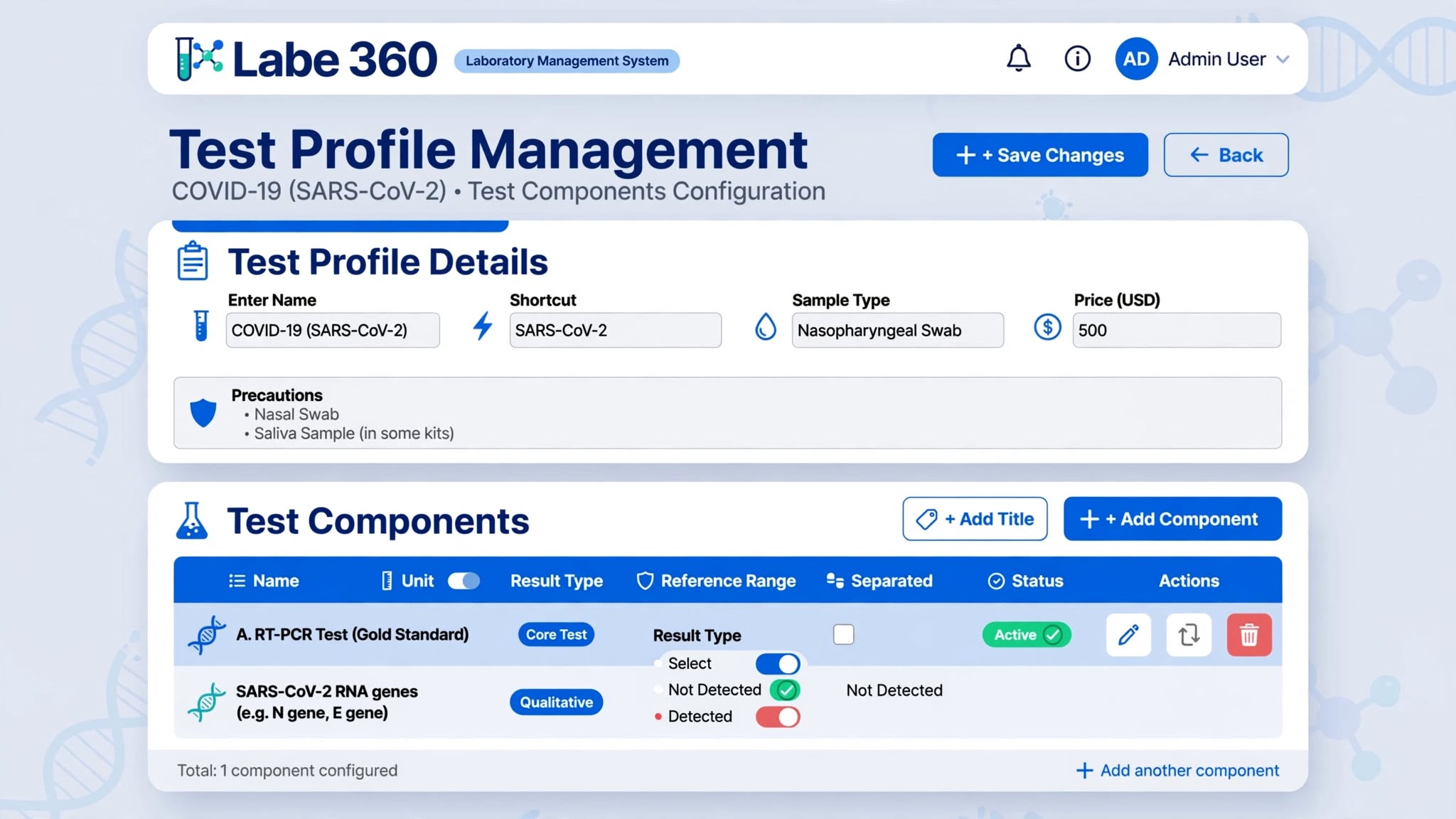This screenshot has width=1456, height=819.
Task: Reorder the RT-PCR Test row with swap icon
Action: [x=1189, y=634]
